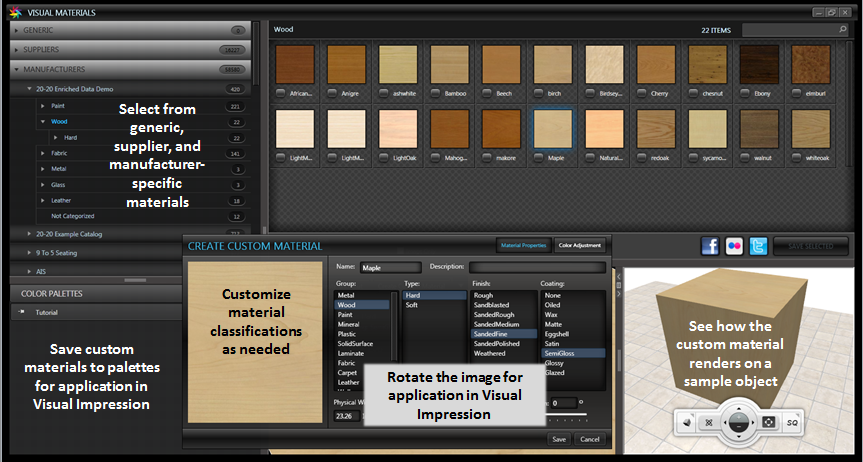Click the SQ quality button in preview
The height and width of the screenshot is (462, 863).
point(791,422)
